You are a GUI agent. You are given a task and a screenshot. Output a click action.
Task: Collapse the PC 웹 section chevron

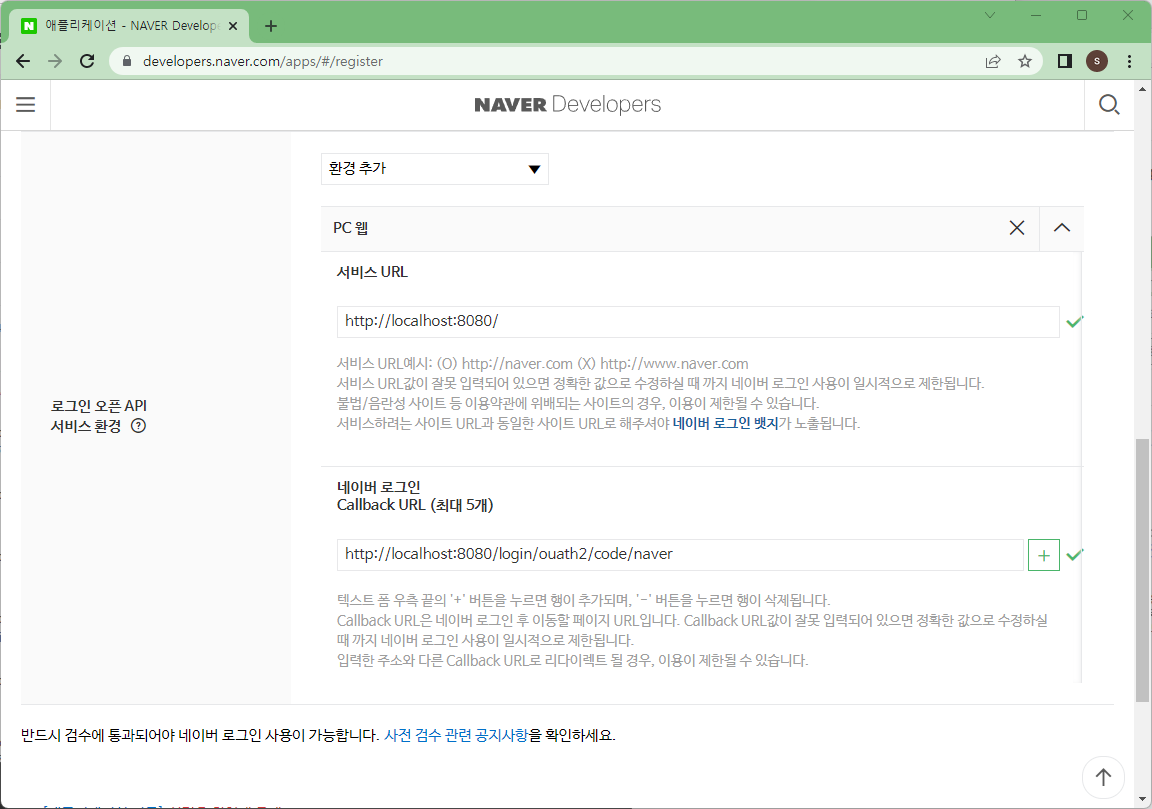(1062, 228)
